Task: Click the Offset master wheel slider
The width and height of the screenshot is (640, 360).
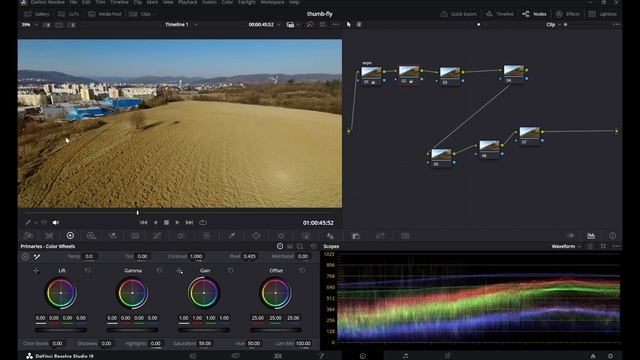Action: coord(276,330)
